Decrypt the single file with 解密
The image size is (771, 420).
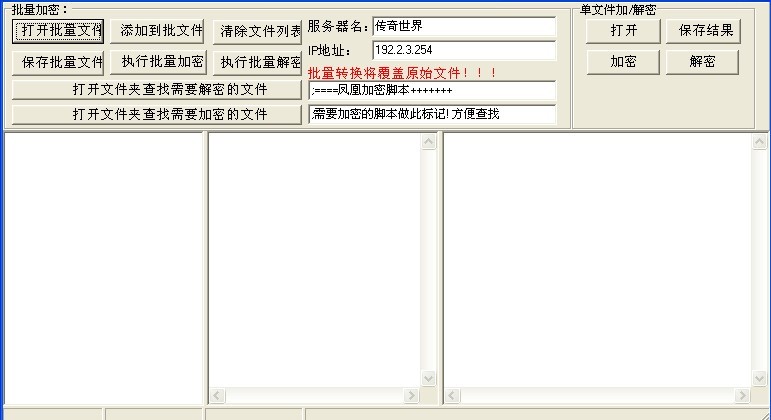[x=703, y=62]
